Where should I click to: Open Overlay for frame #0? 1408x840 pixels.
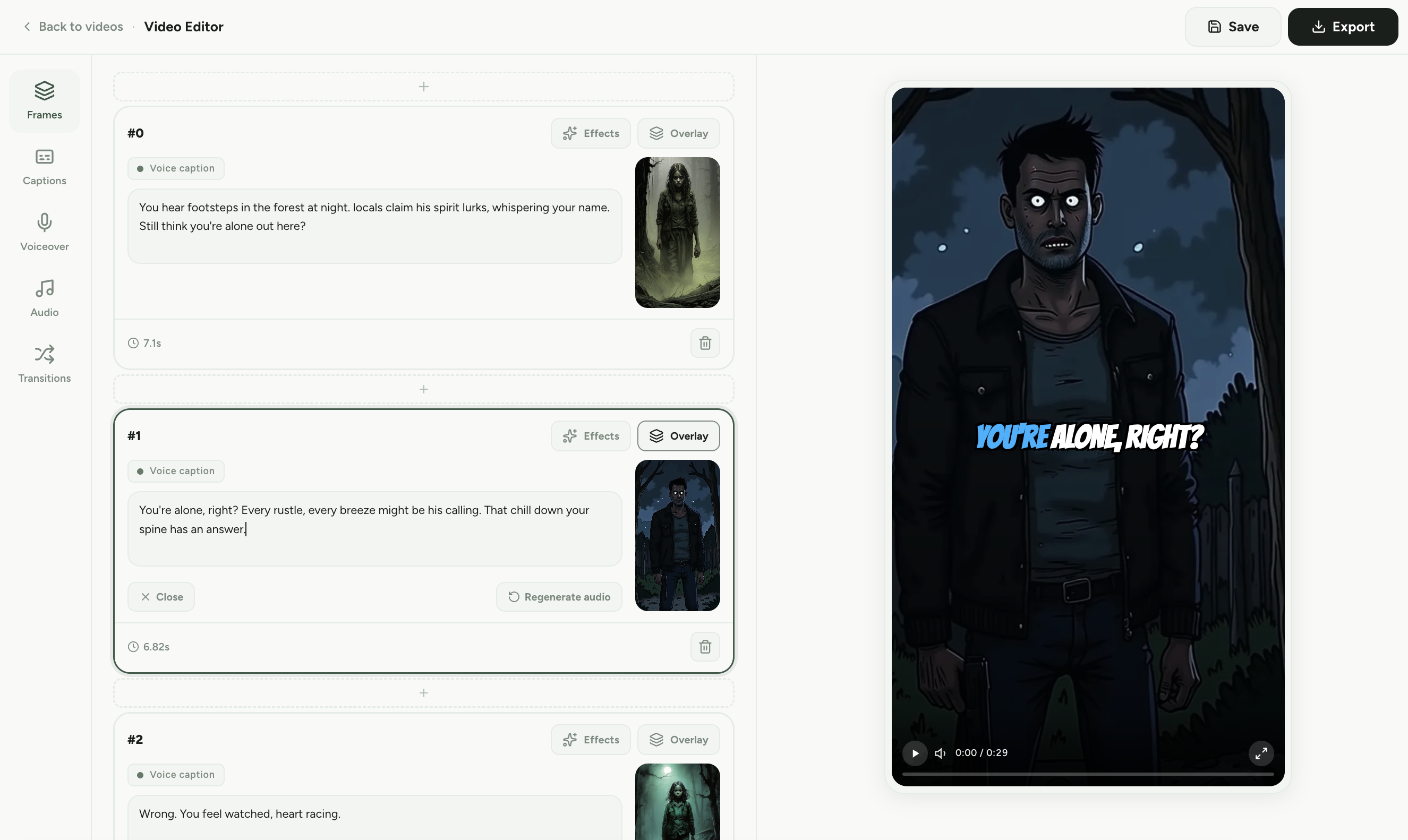[x=678, y=134]
